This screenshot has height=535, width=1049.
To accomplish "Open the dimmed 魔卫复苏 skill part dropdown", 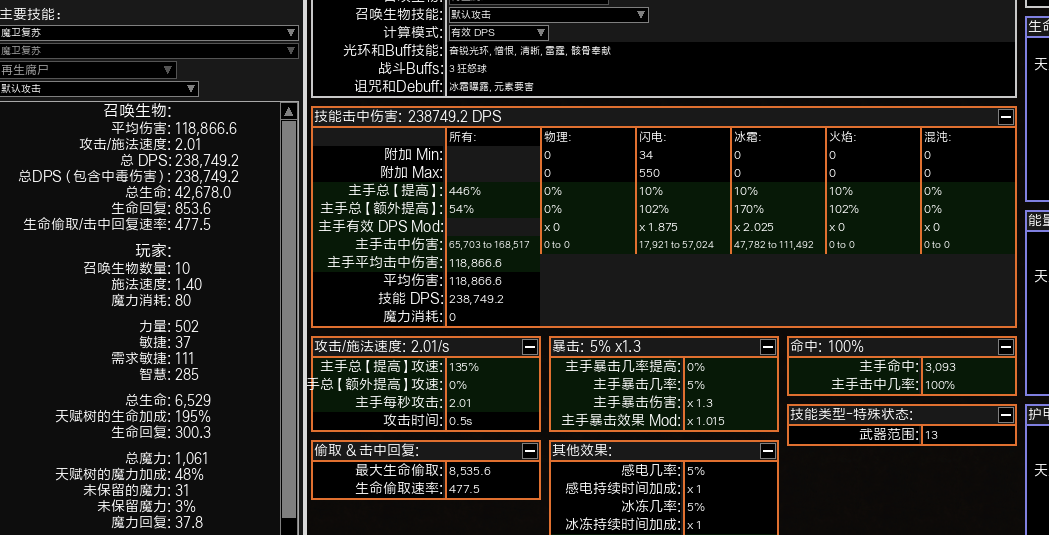I will pyautogui.click(x=149, y=51).
